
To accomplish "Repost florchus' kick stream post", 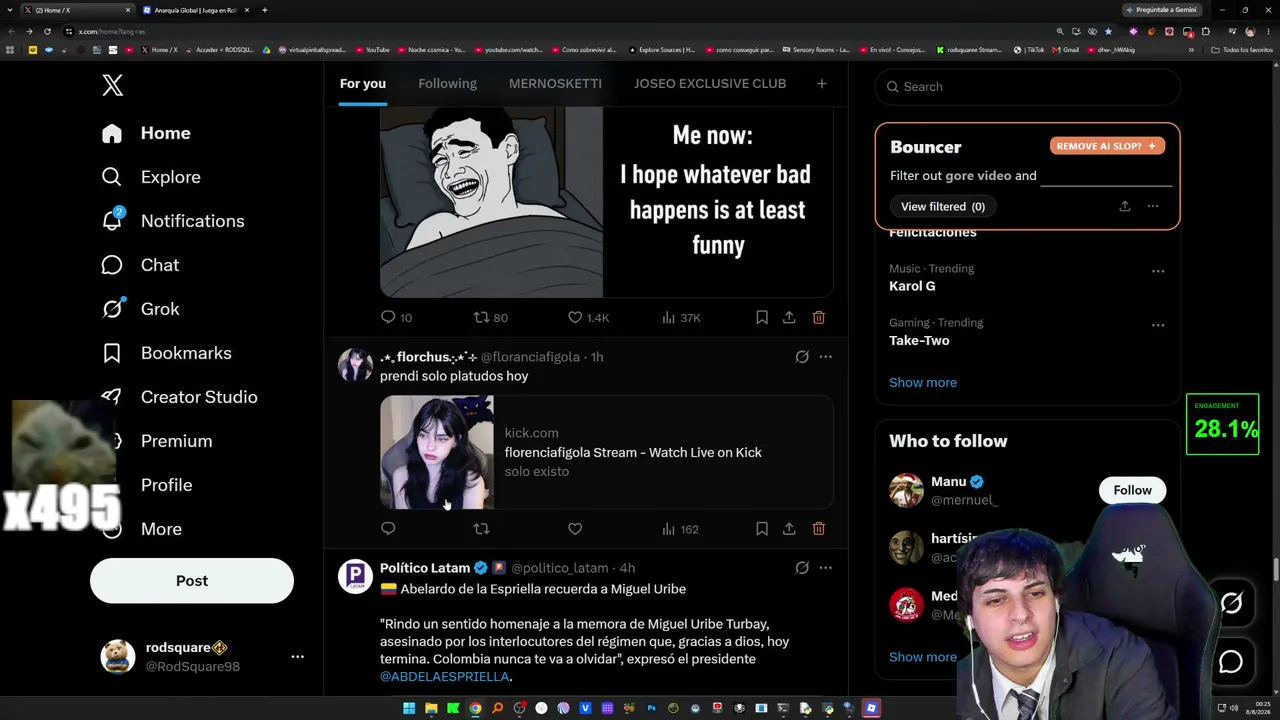I will pos(481,528).
